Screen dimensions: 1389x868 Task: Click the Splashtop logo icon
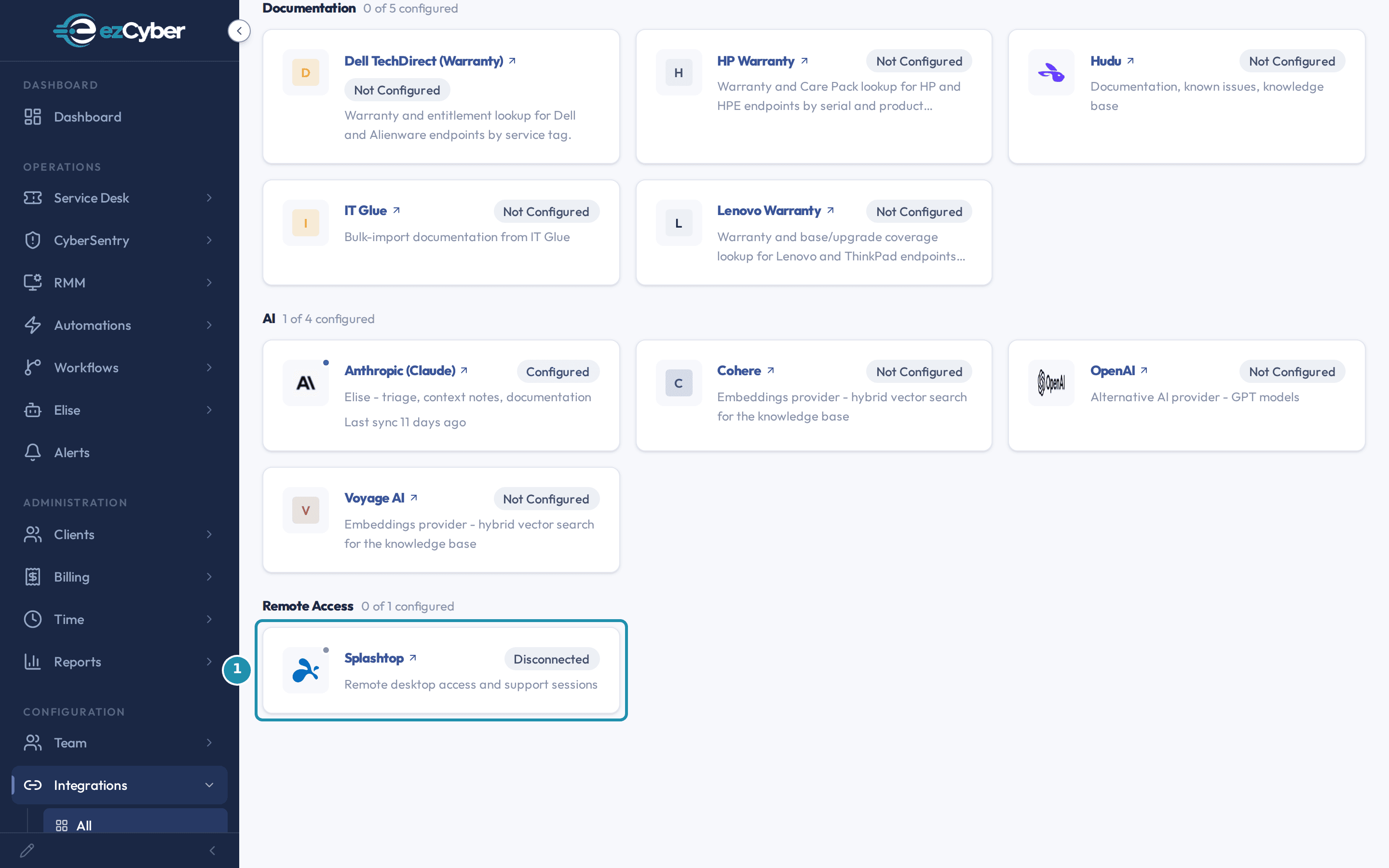[305, 670]
